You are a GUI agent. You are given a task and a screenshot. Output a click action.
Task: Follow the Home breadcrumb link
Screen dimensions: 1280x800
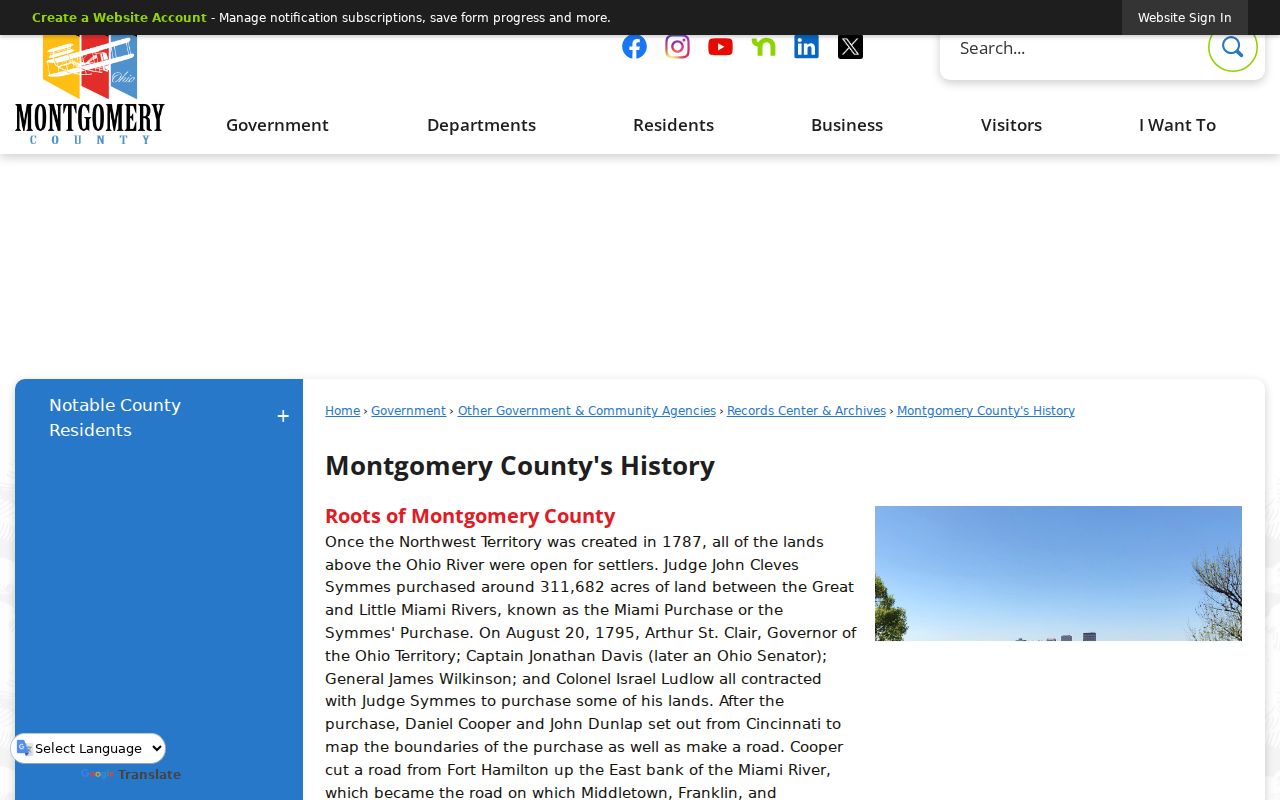pos(342,411)
